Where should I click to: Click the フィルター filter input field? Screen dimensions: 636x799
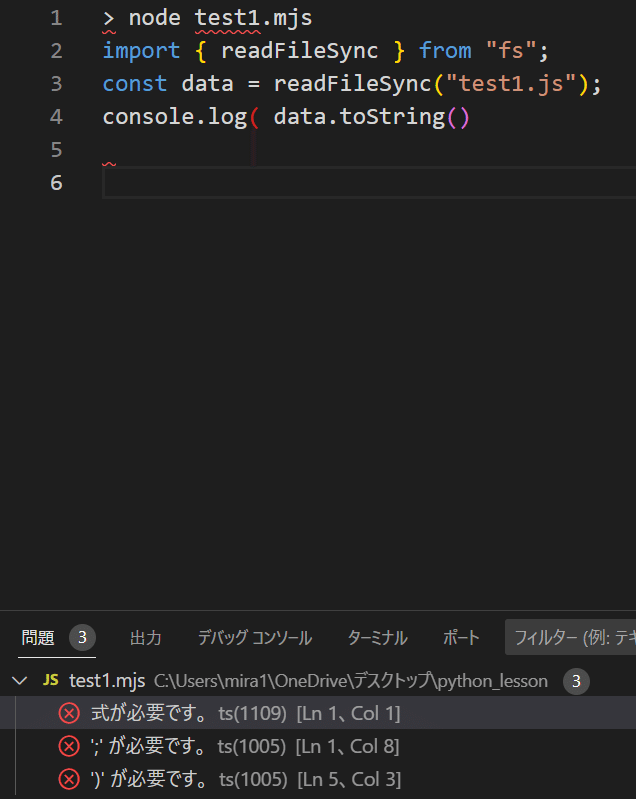(x=571, y=637)
